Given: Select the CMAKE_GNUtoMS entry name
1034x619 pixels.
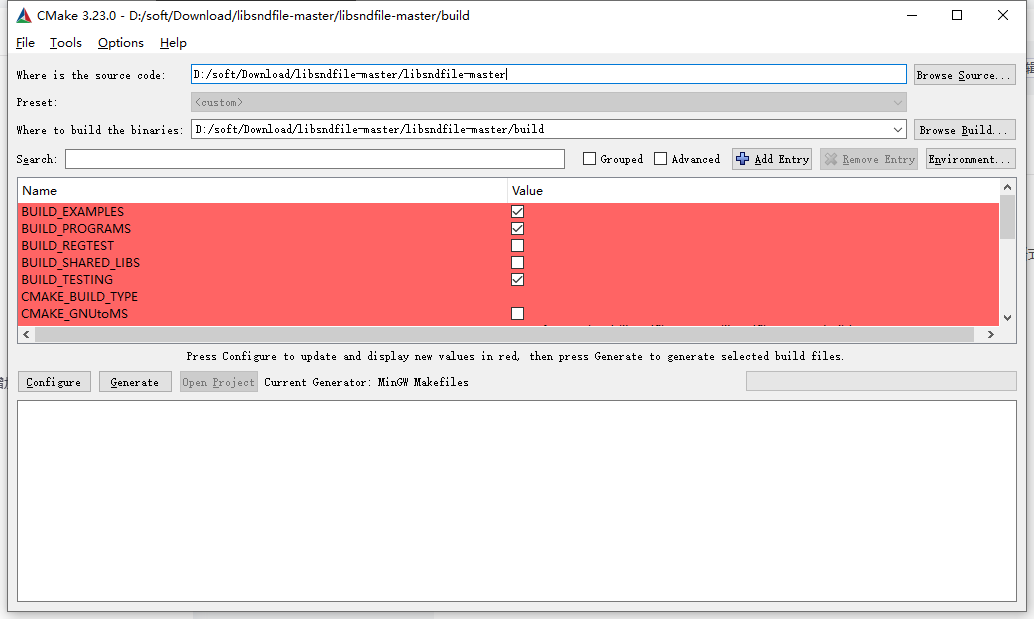Looking at the screenshot, I should [75, 314].
